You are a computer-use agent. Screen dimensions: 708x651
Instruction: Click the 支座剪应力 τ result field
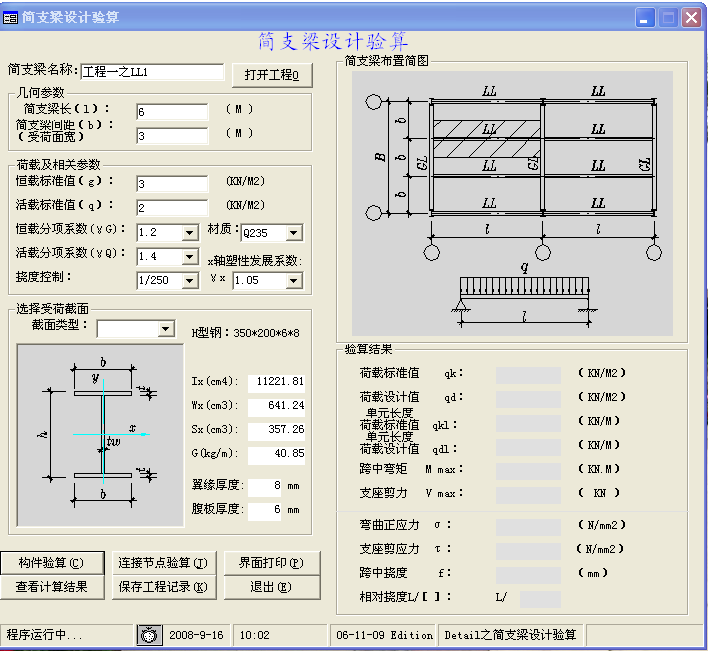coord(528,551)
